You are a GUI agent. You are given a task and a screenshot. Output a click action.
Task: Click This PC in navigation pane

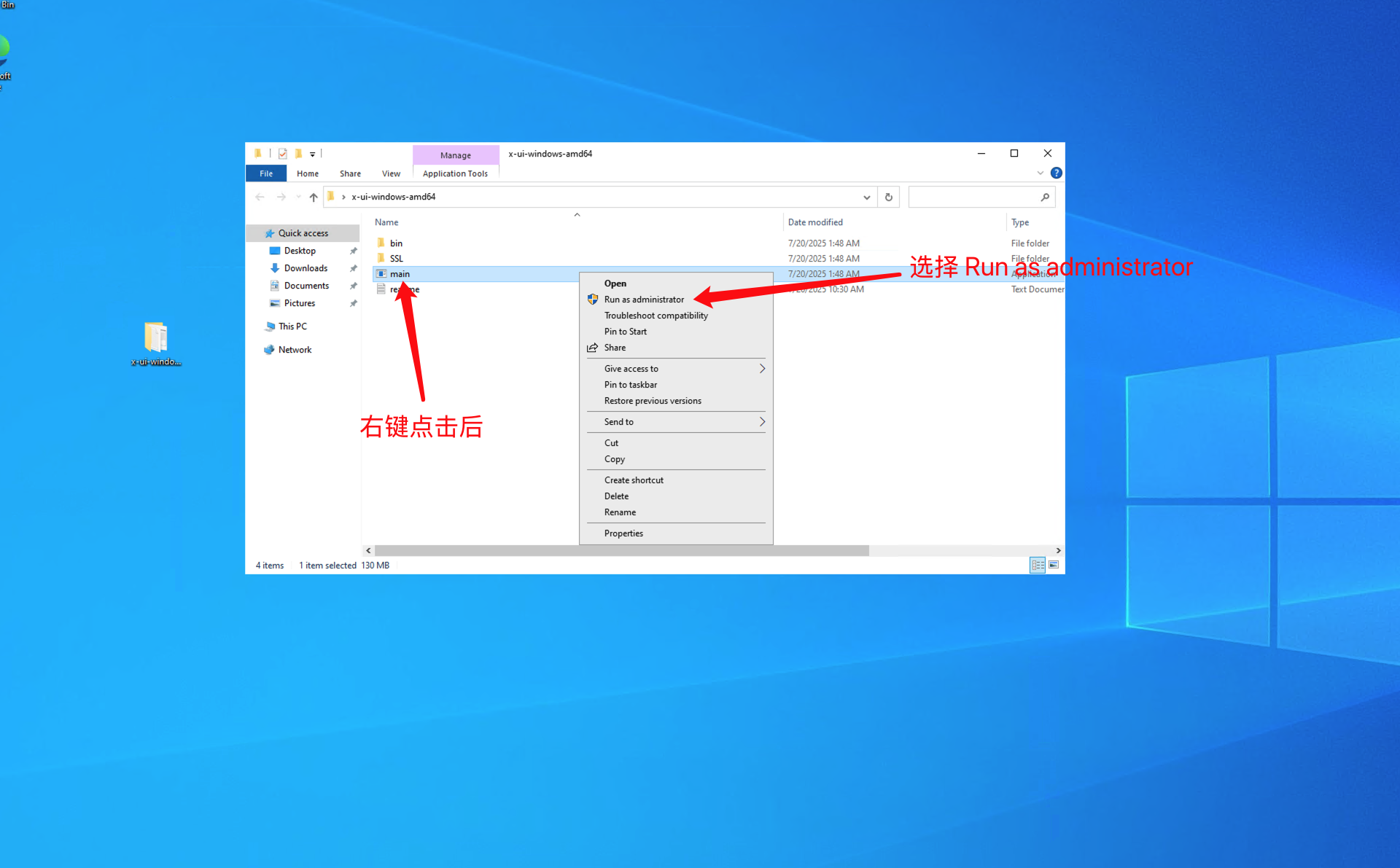[x=292, y=327]
